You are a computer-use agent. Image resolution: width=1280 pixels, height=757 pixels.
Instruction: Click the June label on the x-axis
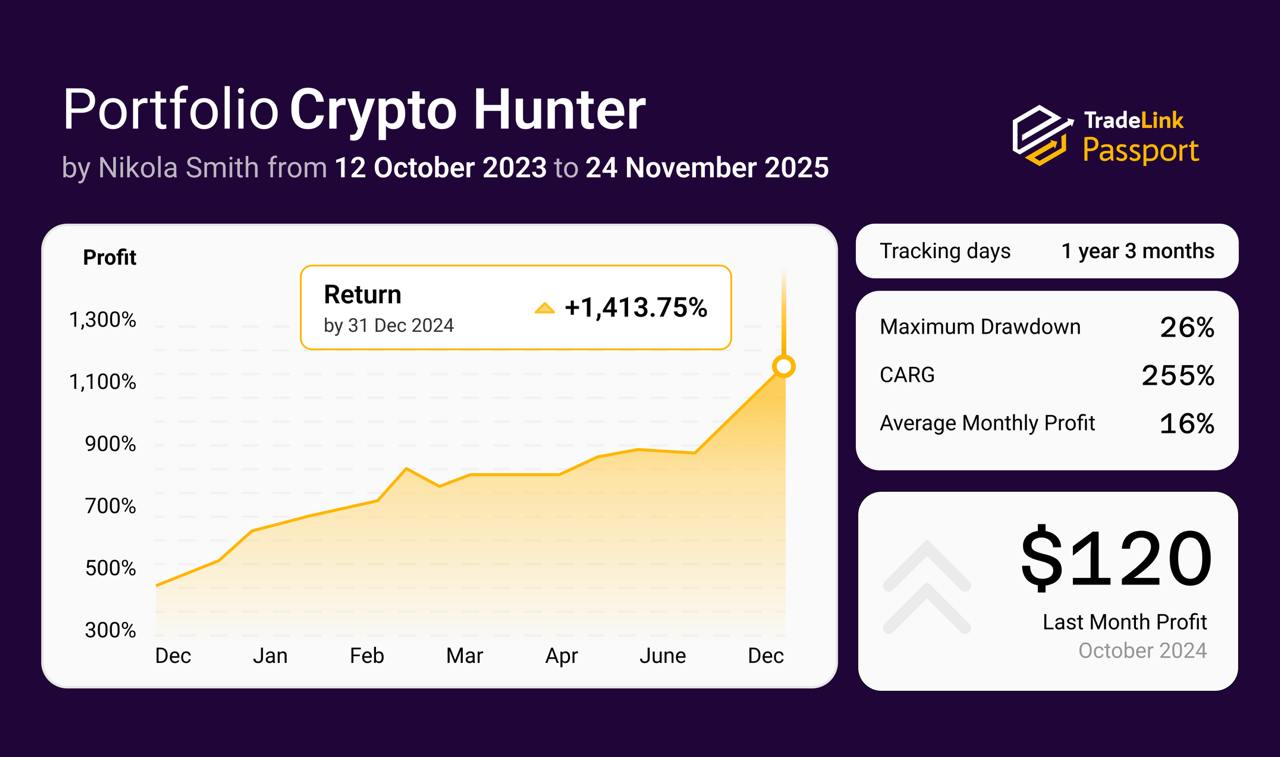[x=662, y=656]
